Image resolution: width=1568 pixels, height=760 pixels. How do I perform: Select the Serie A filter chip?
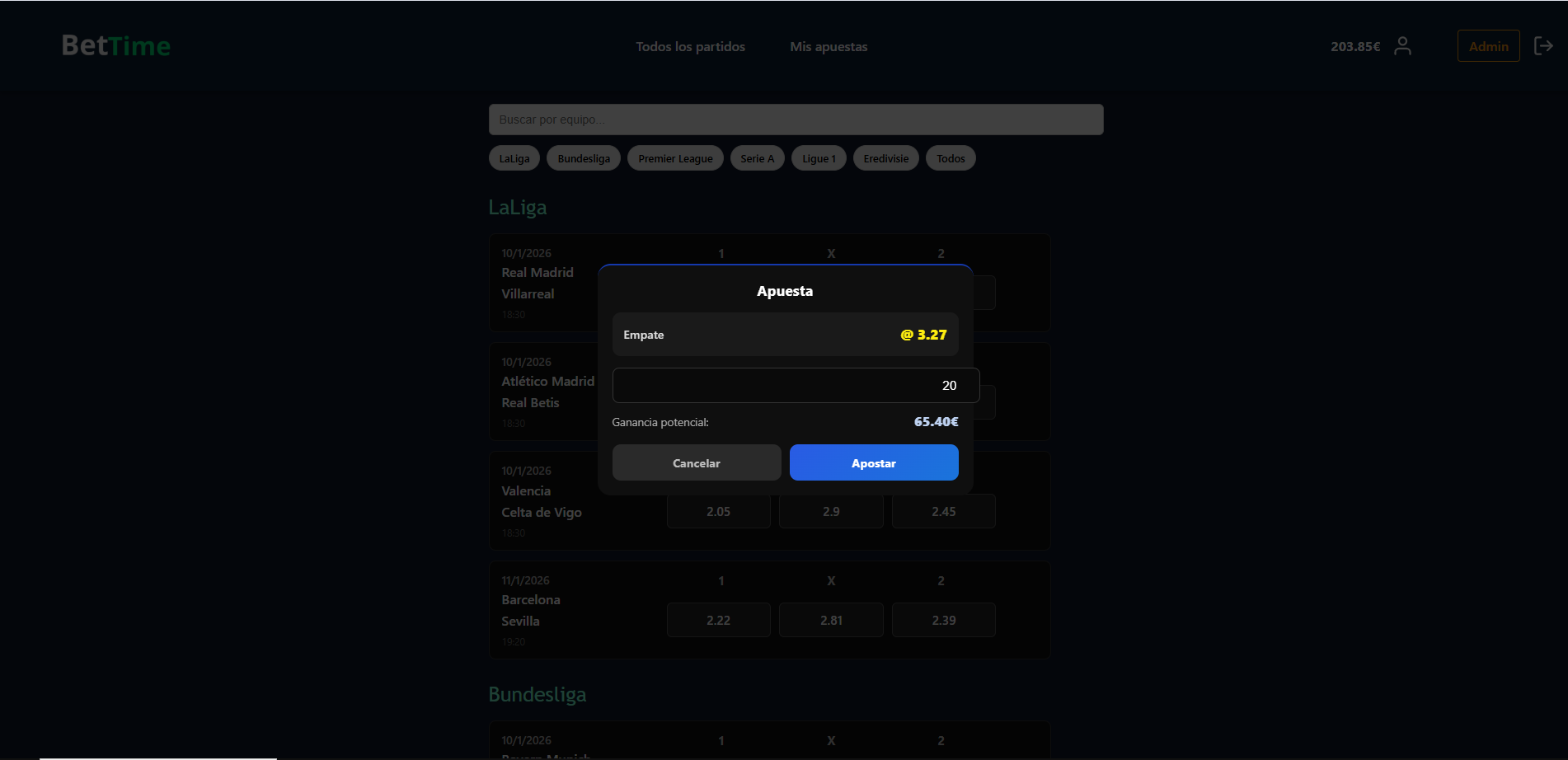757,158
